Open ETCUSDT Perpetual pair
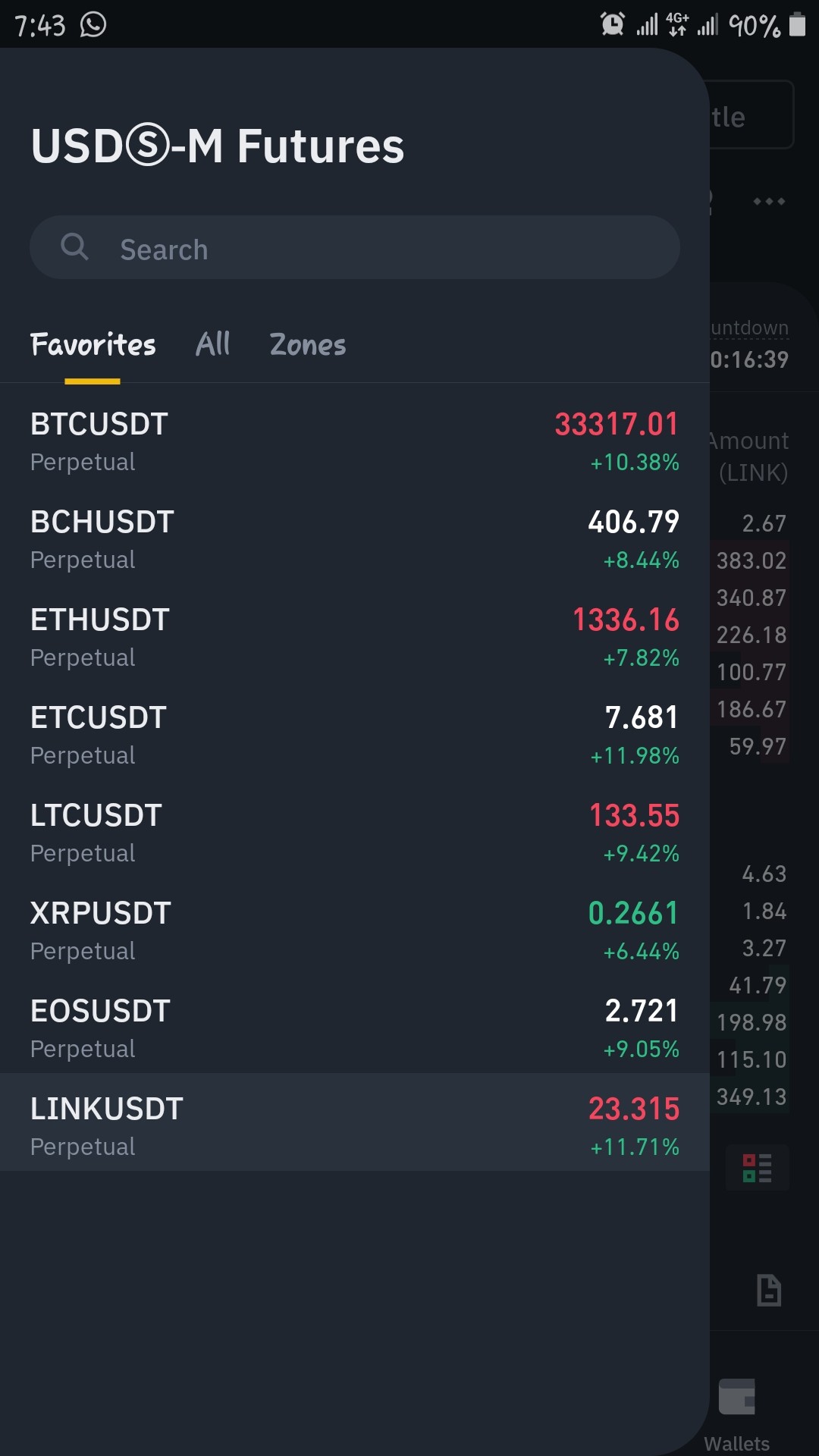 (x=355, y=736)
